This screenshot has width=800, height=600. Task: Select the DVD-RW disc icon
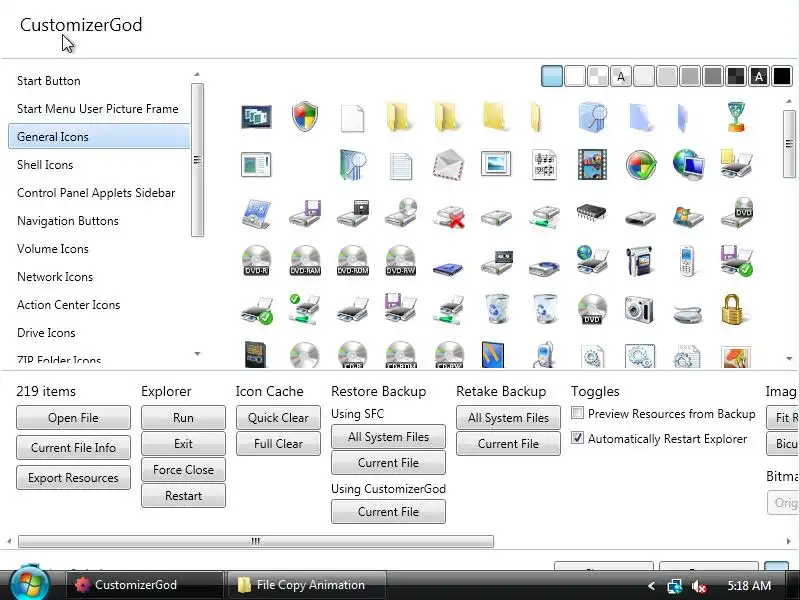(x=401, y=261)
